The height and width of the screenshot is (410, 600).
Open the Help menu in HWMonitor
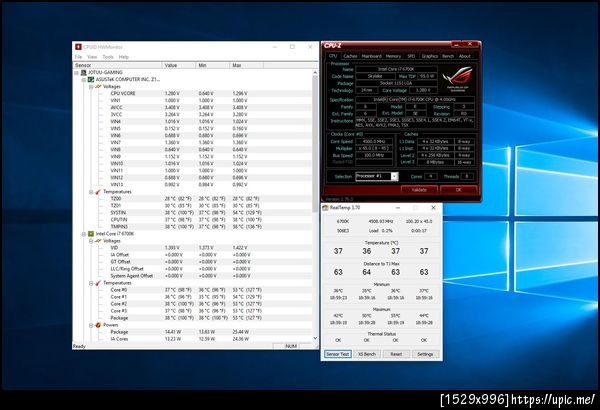124,57
